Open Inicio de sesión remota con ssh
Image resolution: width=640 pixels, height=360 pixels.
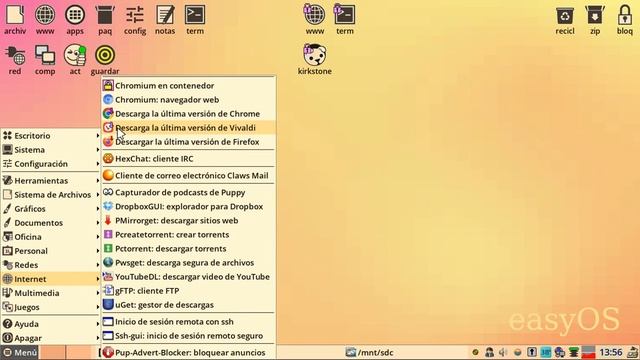coord(188,322)
